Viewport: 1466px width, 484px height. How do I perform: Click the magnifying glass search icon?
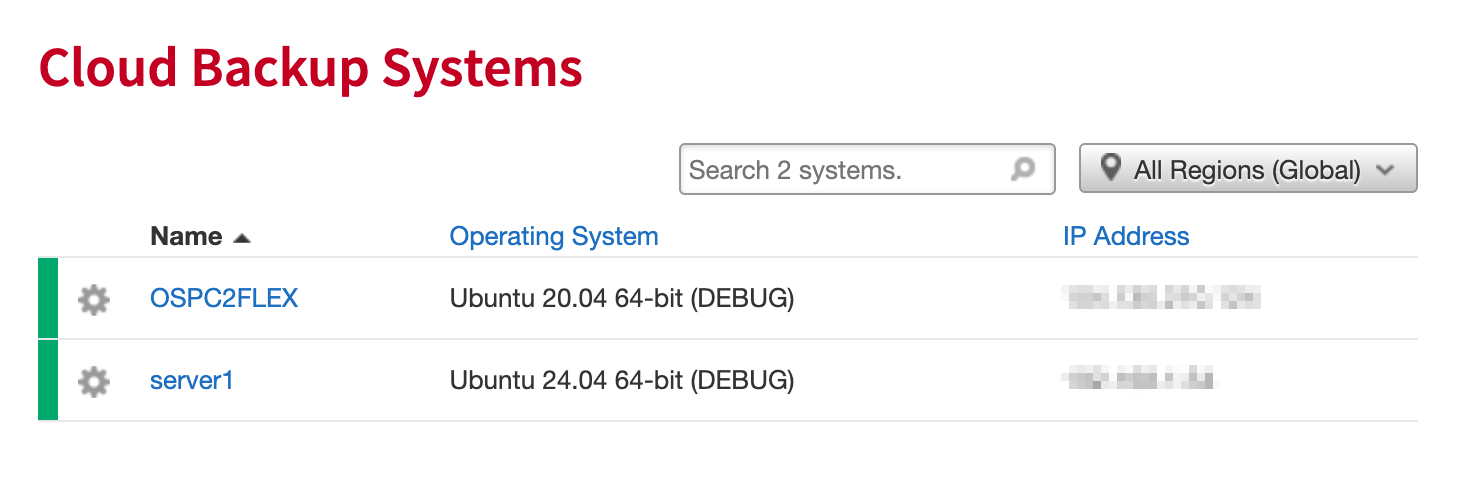coord(1022,169)
